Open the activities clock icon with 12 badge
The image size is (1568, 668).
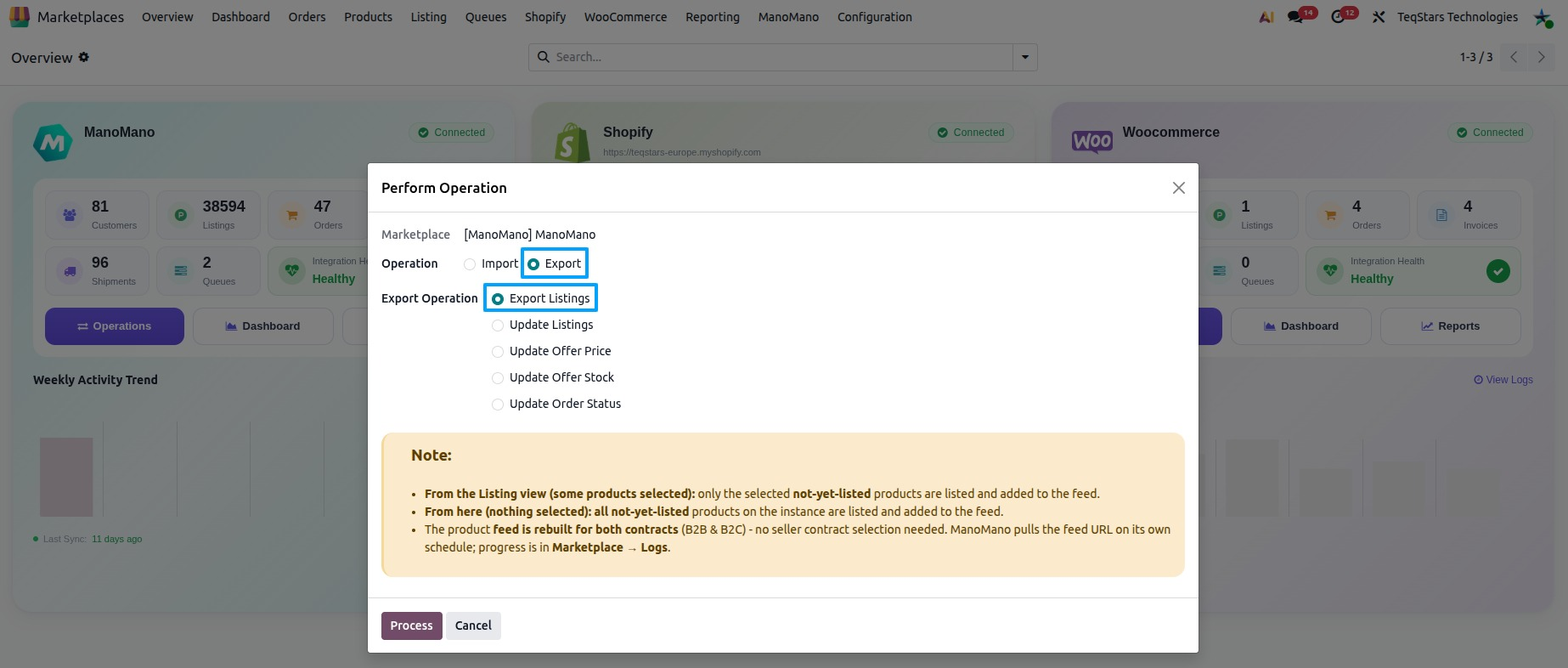(1338, 17)
